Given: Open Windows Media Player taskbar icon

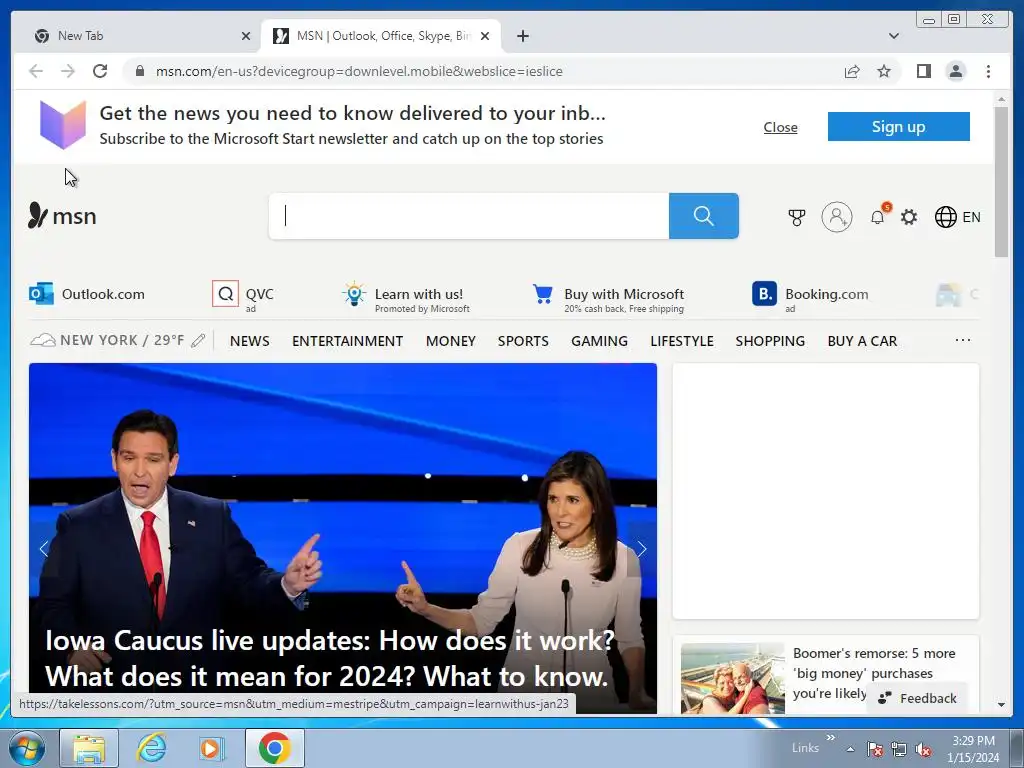Looking at the screenshot, I should [212, 748].
